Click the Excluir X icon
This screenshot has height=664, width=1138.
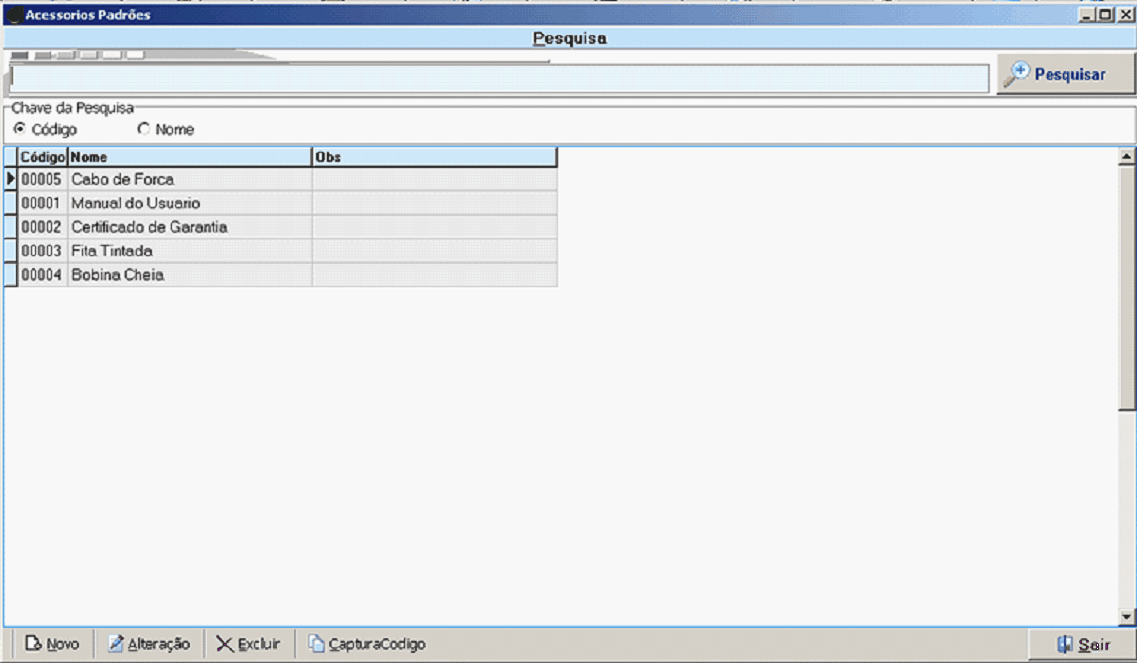[x=225, y=644]
